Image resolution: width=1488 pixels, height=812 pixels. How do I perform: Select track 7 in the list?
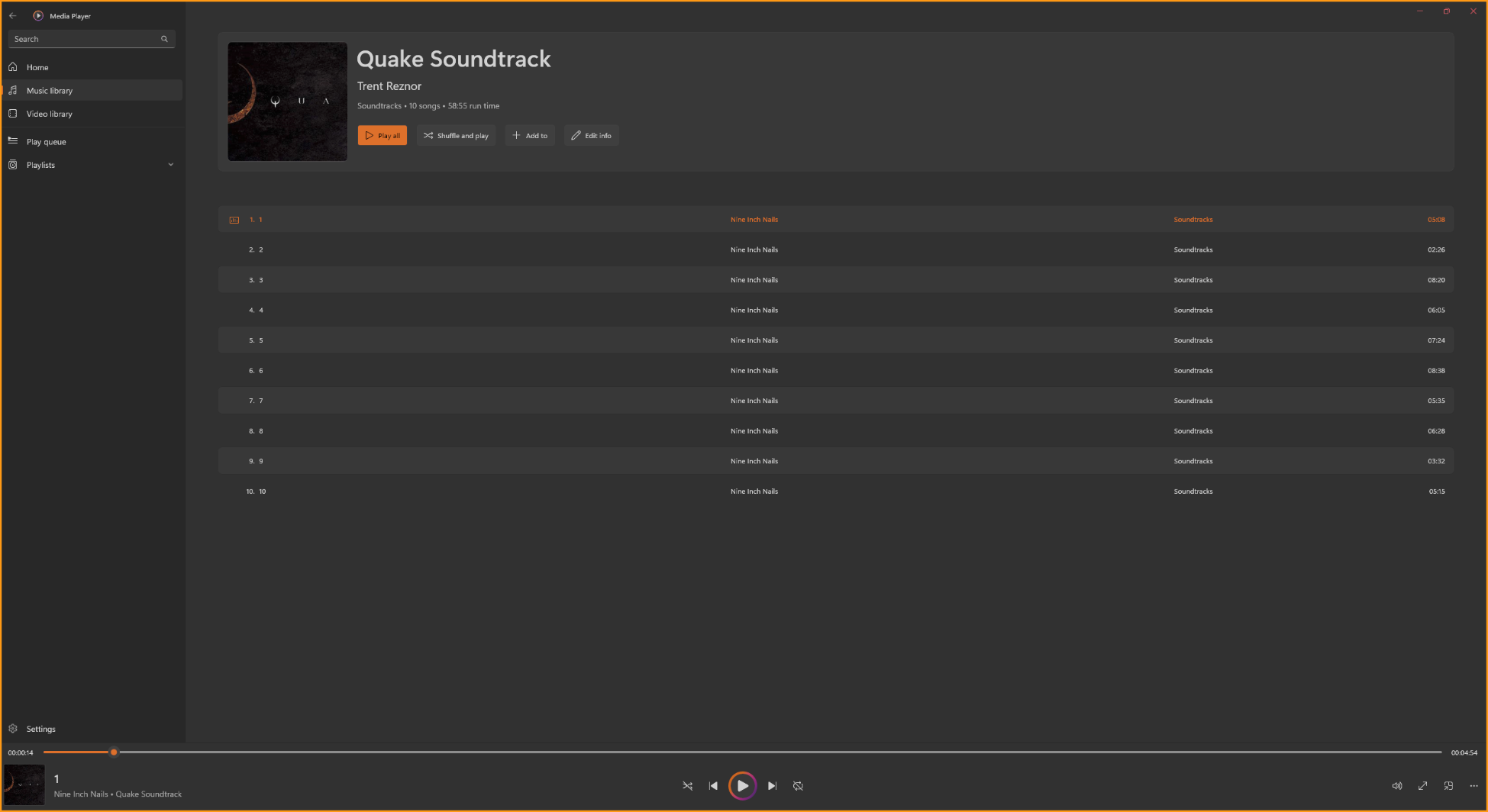pos(836,401)
